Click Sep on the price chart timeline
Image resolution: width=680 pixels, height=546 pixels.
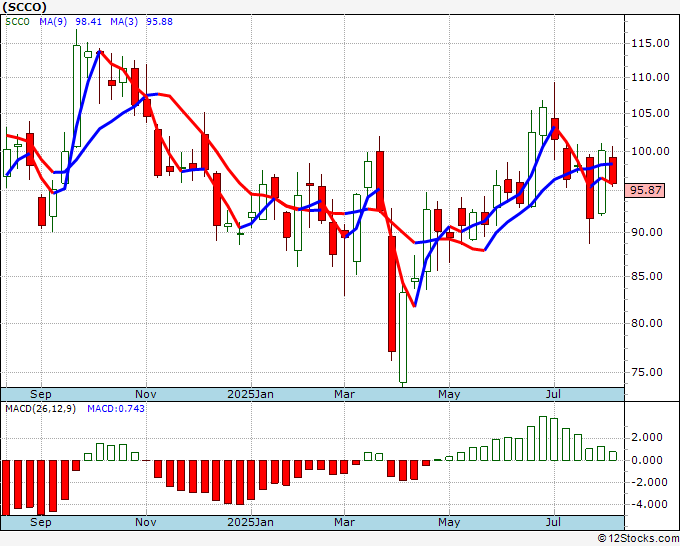coord(41,394)
